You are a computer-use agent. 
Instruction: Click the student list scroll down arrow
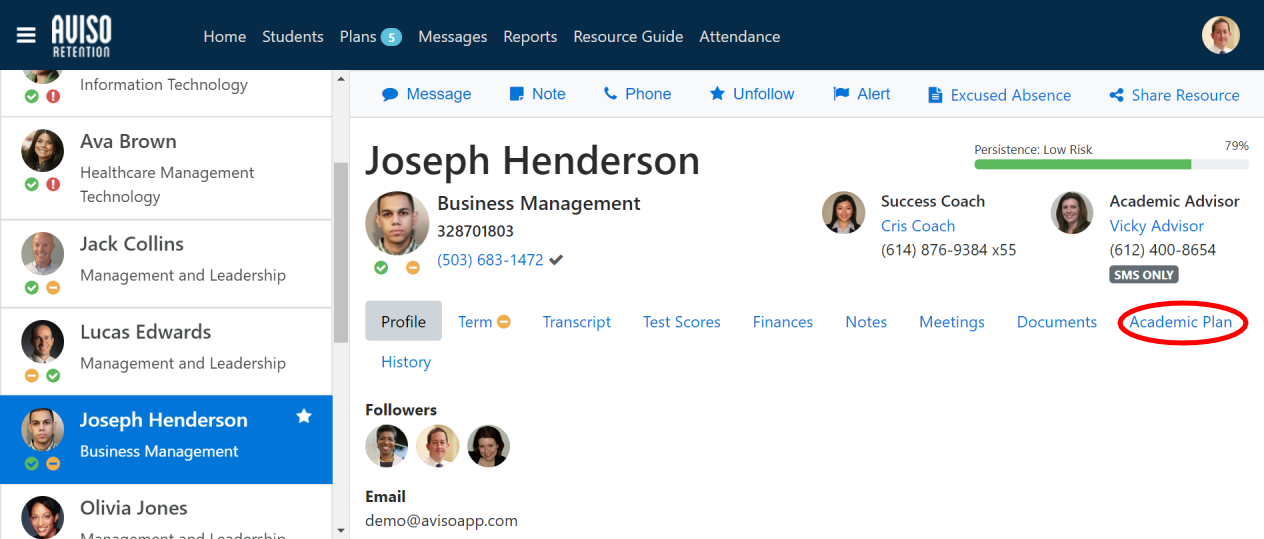[x=340, y=530]
